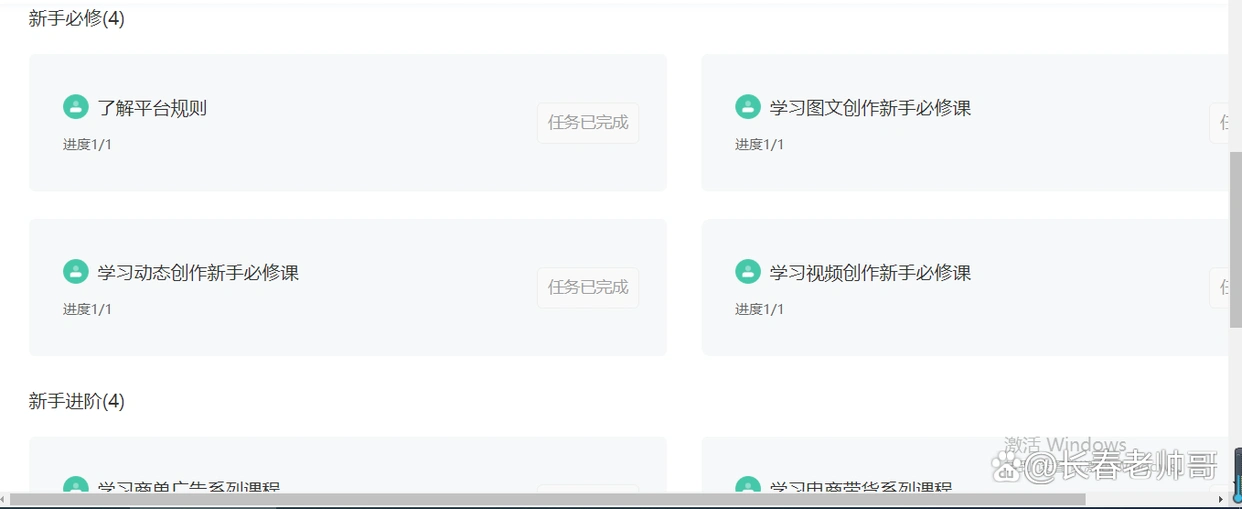The height and width of the screenshot is (509, 1242).
Task: Click 进度1/1 under 学习视频创作新手必修课
Action: click(759, 309)
